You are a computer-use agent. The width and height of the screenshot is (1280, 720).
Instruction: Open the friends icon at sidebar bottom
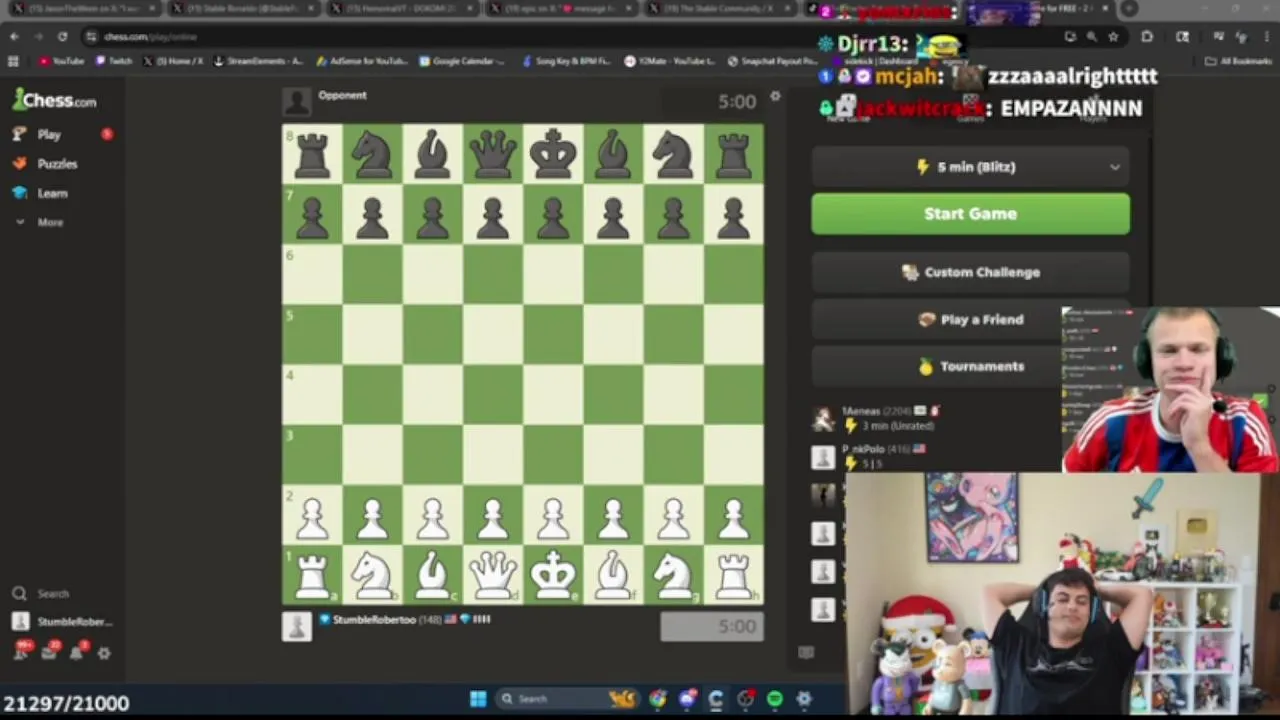(20, 653)
